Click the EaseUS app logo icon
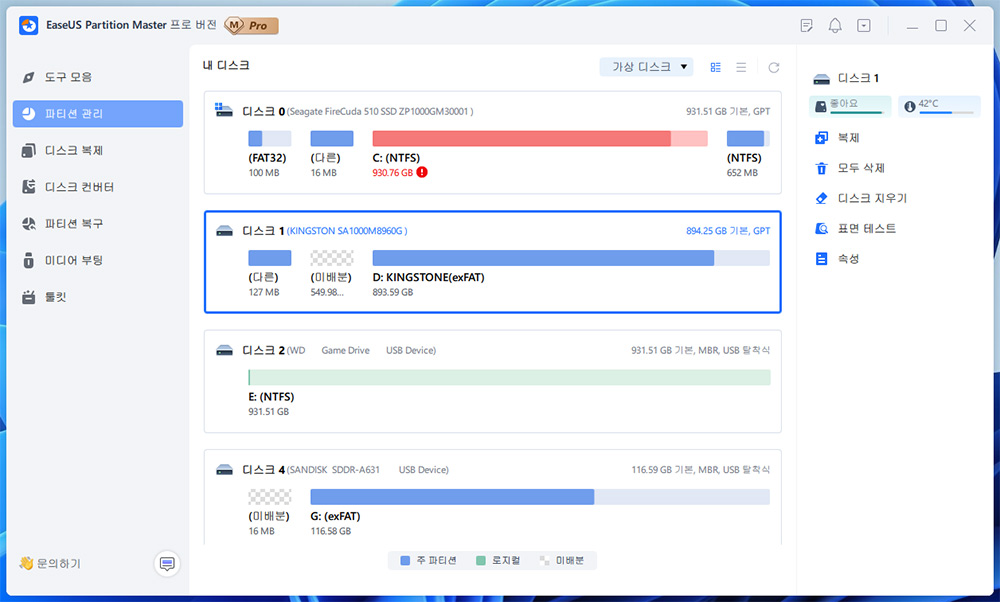 tap(29, 26)
